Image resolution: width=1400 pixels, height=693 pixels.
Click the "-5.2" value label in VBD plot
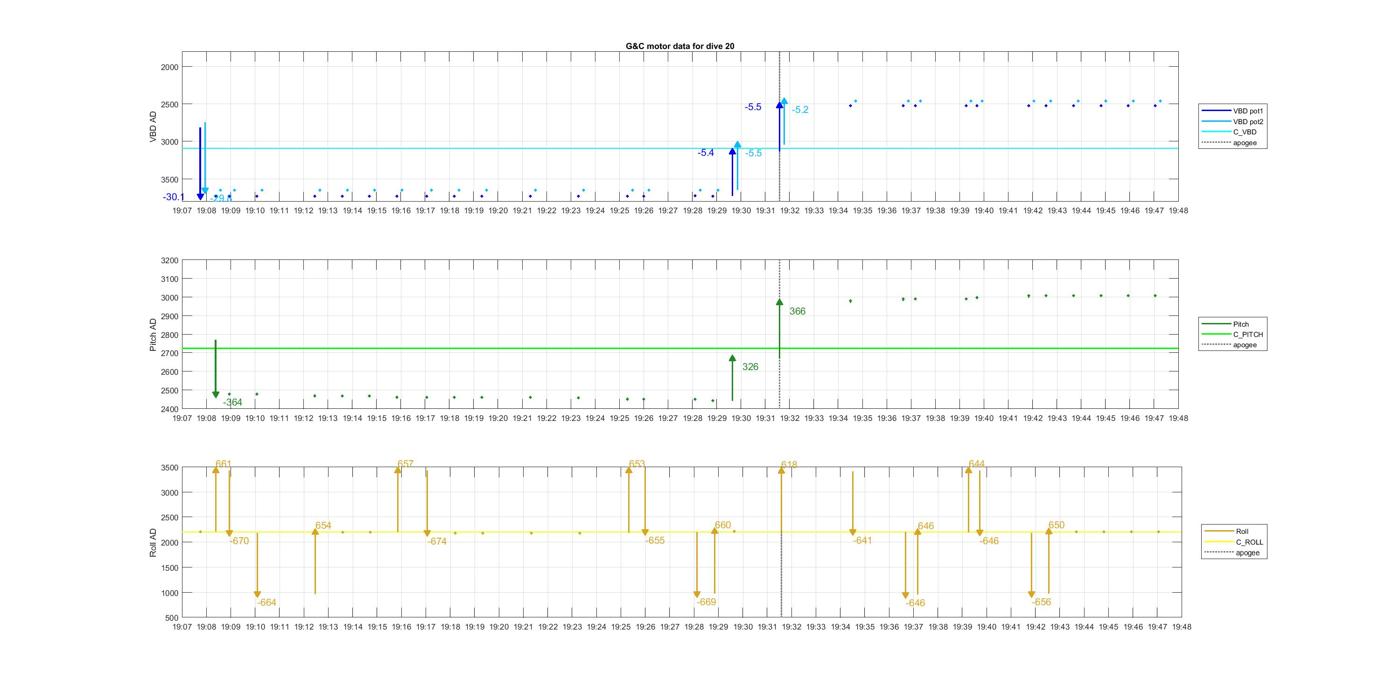(800, 110)
